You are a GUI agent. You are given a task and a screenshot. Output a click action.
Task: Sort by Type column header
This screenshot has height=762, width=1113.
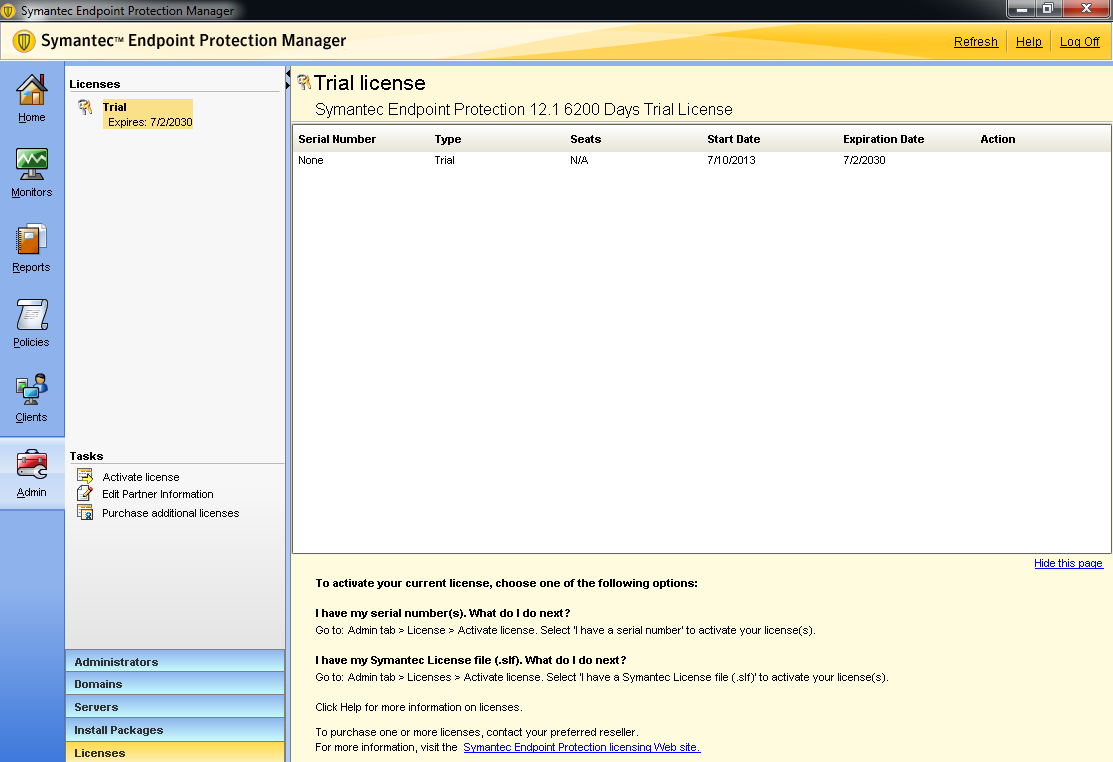[448, 139]
